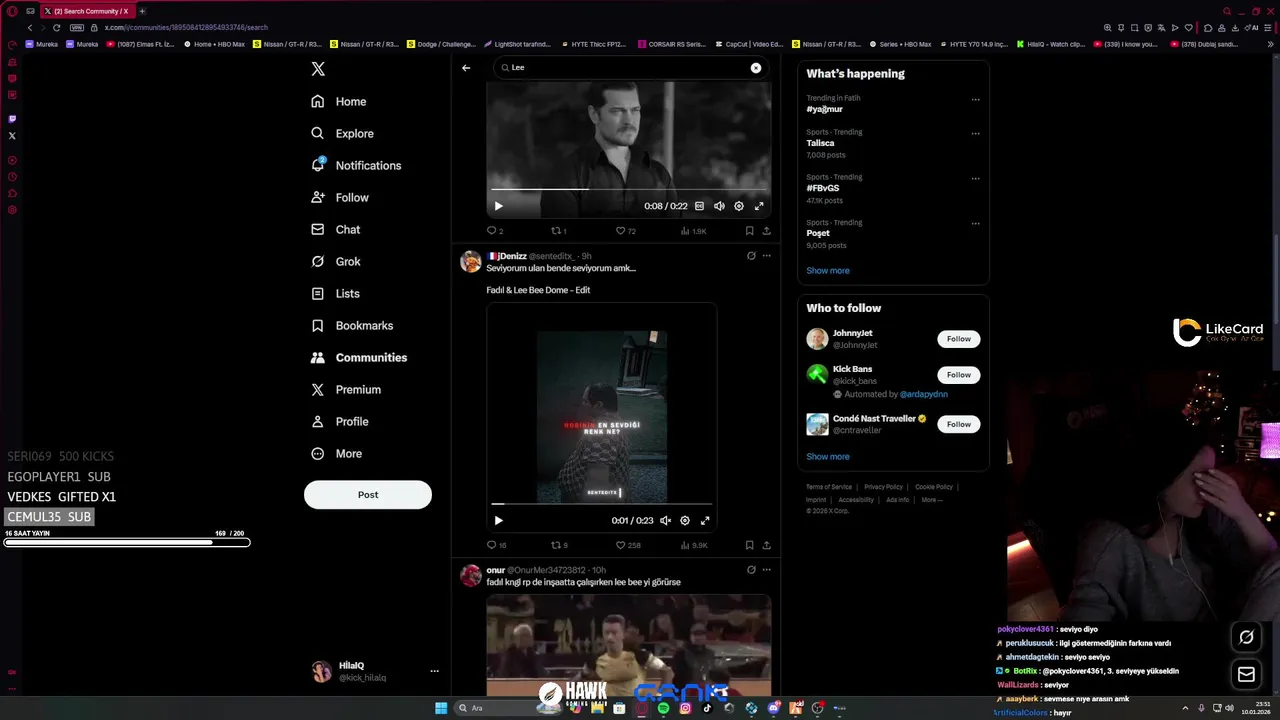Open Windows Start menu
1280x720 pixels.
pos(441,708)
